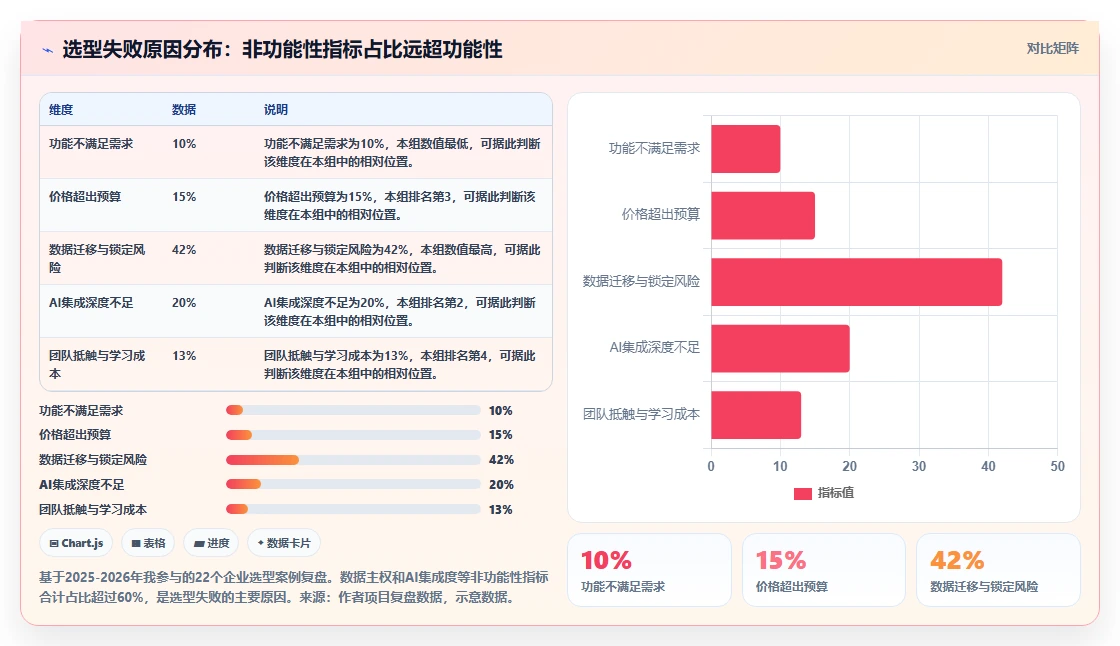Select the 数据卡片 tag chip

click(x=284, y=543)
